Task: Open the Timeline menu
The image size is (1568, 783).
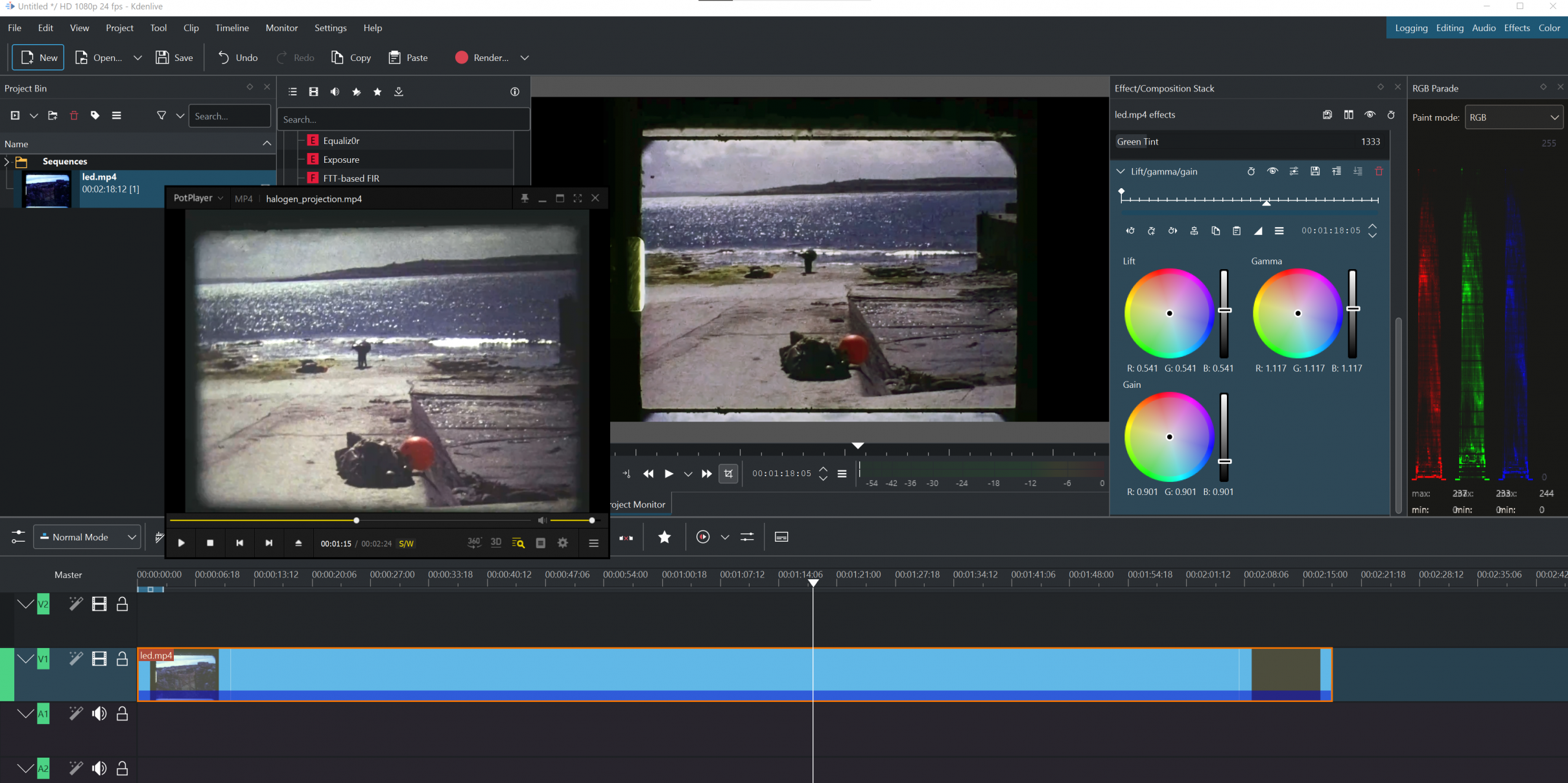Action: point(232,28)
